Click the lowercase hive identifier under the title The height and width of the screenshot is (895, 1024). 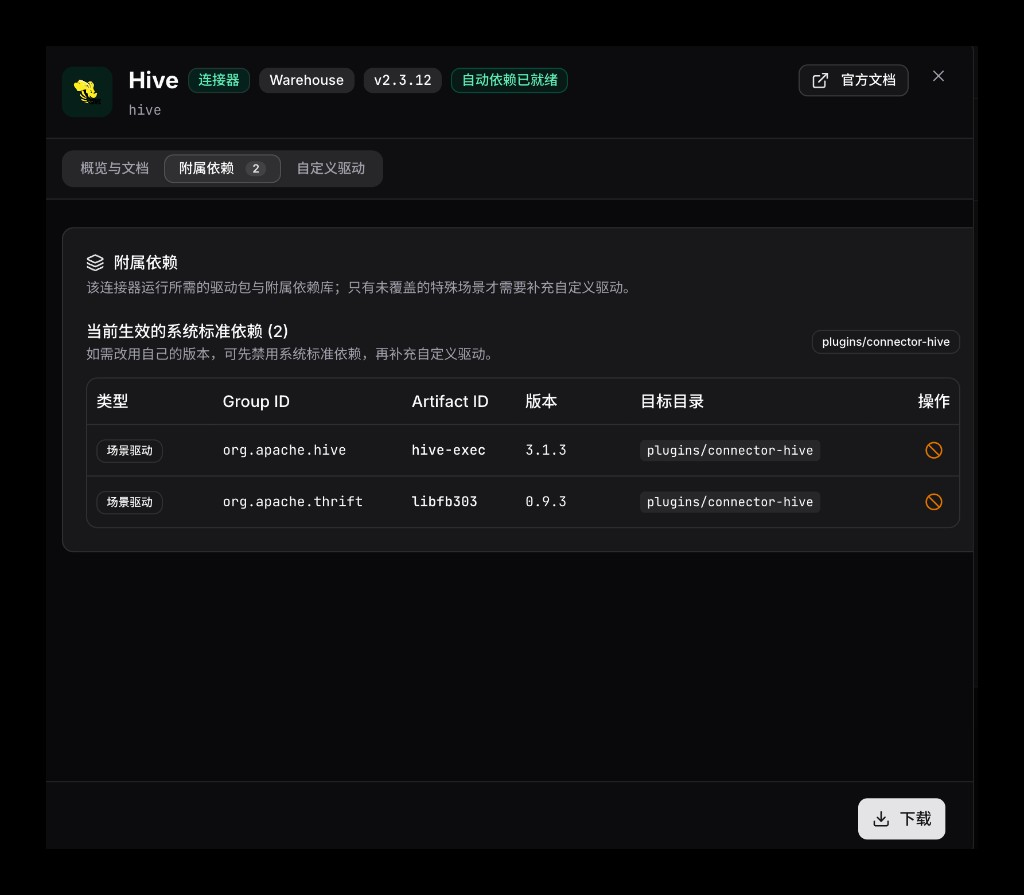pyautogui.click(x=145, y=110)
